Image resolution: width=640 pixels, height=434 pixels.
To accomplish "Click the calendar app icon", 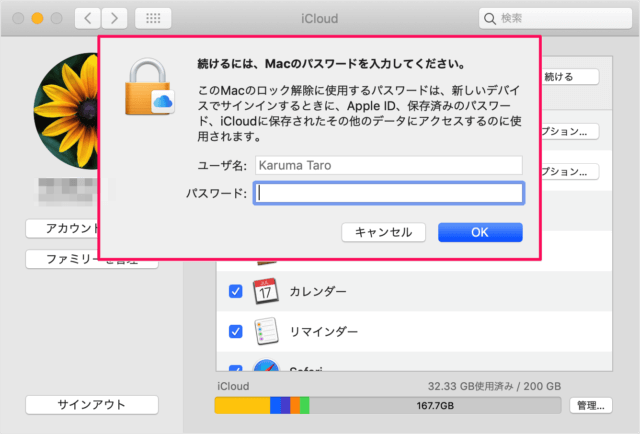I will click(x=266, y=291).
